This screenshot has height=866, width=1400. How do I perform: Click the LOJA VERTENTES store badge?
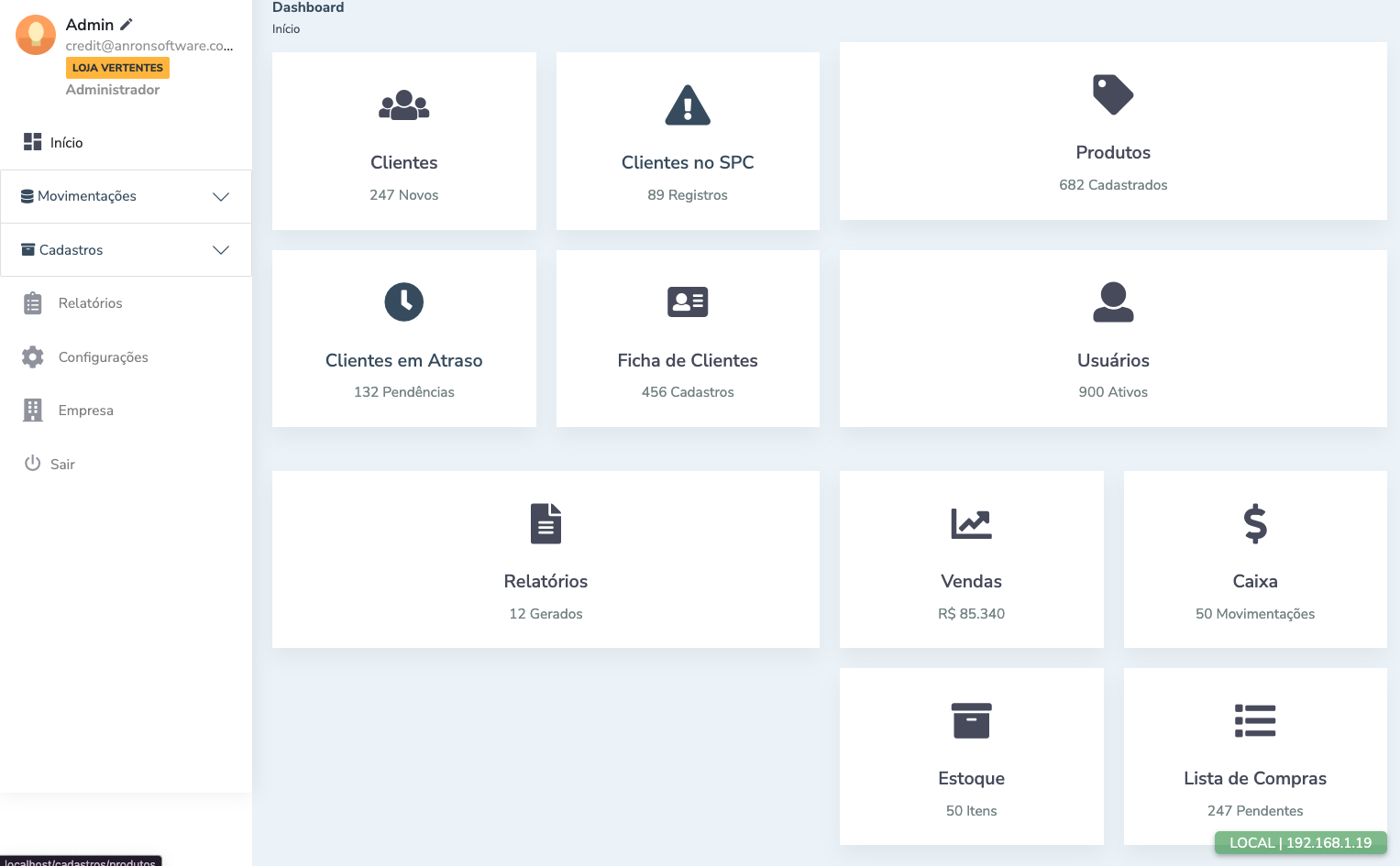coord(117,68)
